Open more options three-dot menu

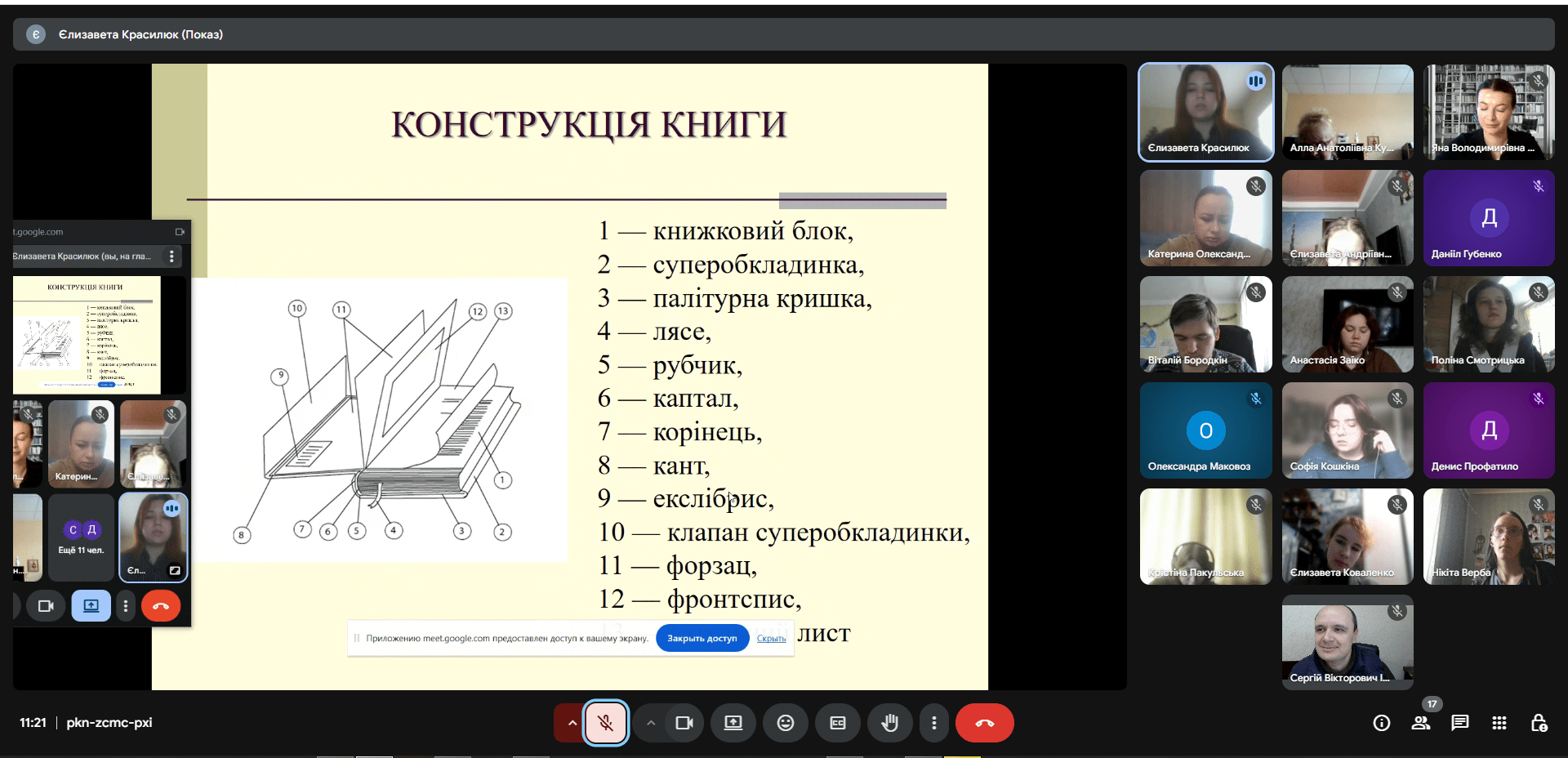click(x=933, y=723)
